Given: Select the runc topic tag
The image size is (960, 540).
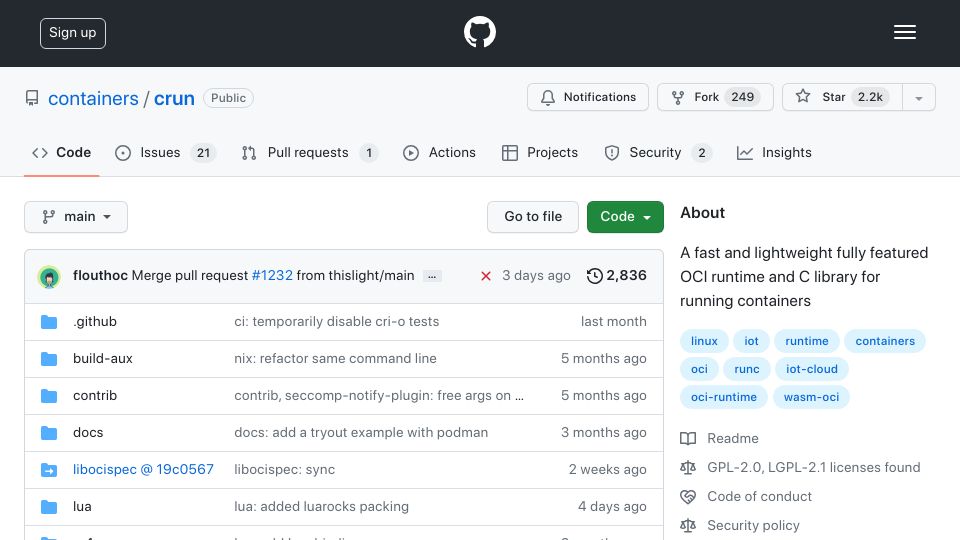Looking at the screenshot, I should tap(746, 369).
